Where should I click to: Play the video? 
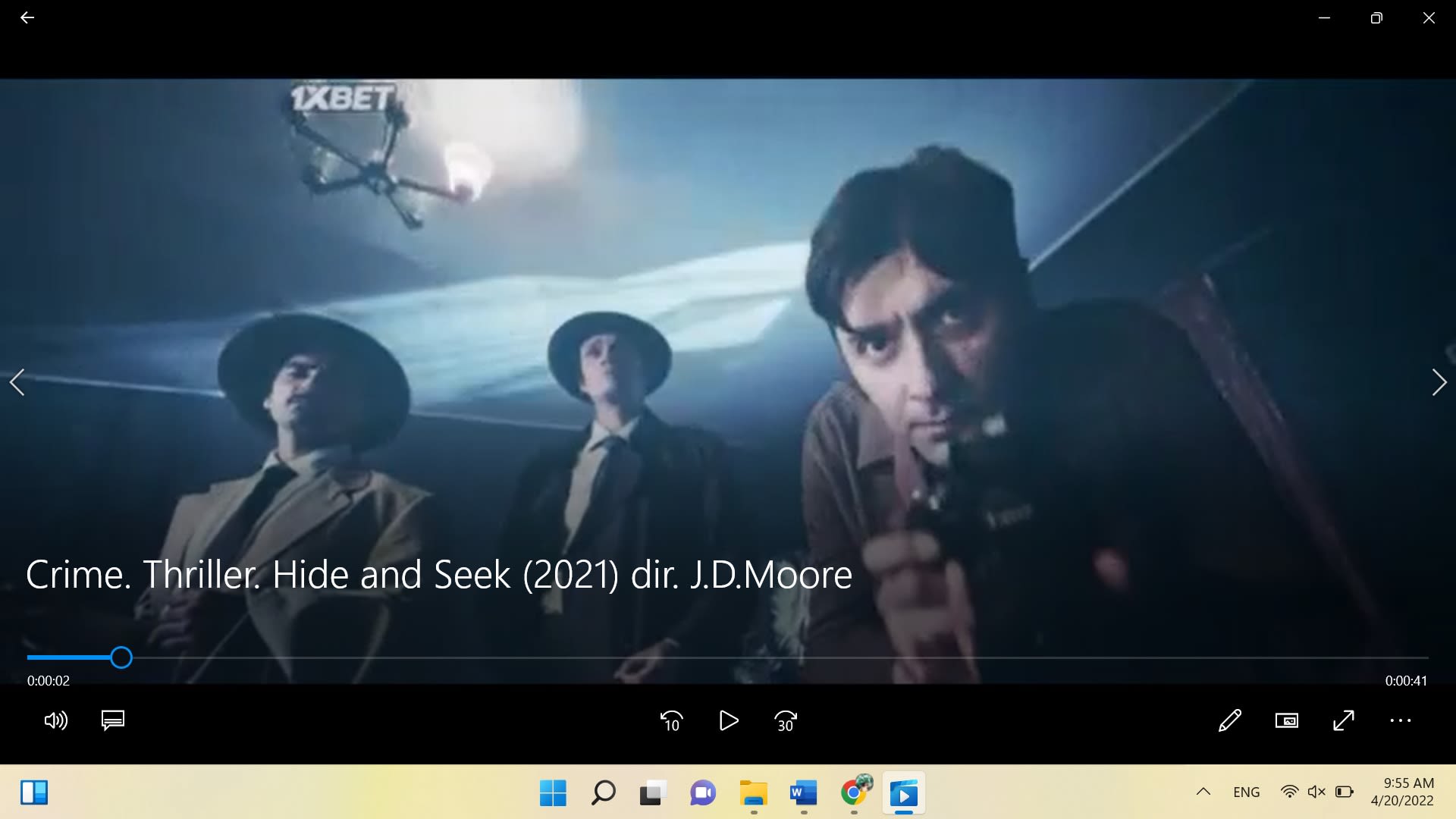pos(728,720)
